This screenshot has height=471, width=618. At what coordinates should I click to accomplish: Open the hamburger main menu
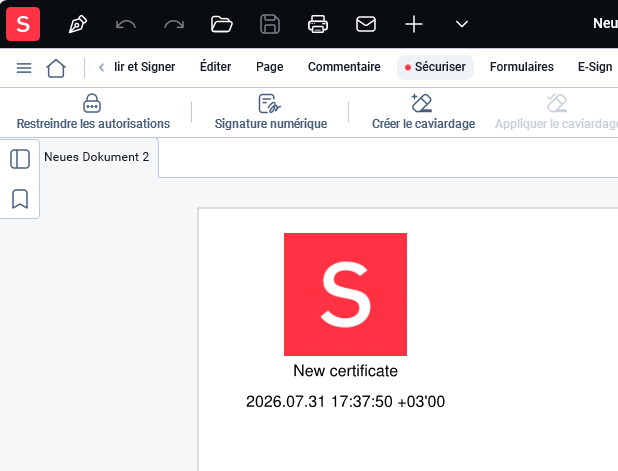coord(24,68)
